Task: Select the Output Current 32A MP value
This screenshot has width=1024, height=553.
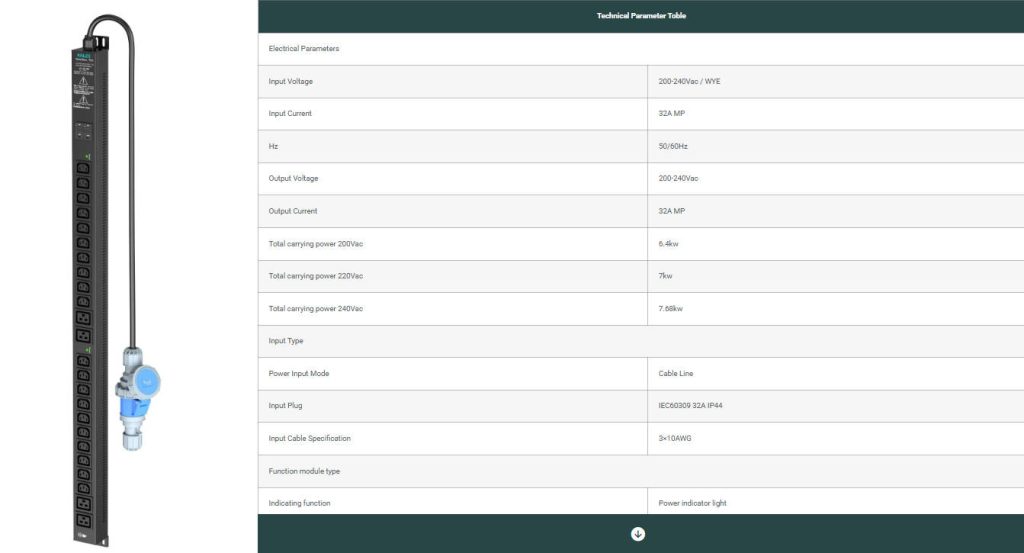Action: point(671,212)
